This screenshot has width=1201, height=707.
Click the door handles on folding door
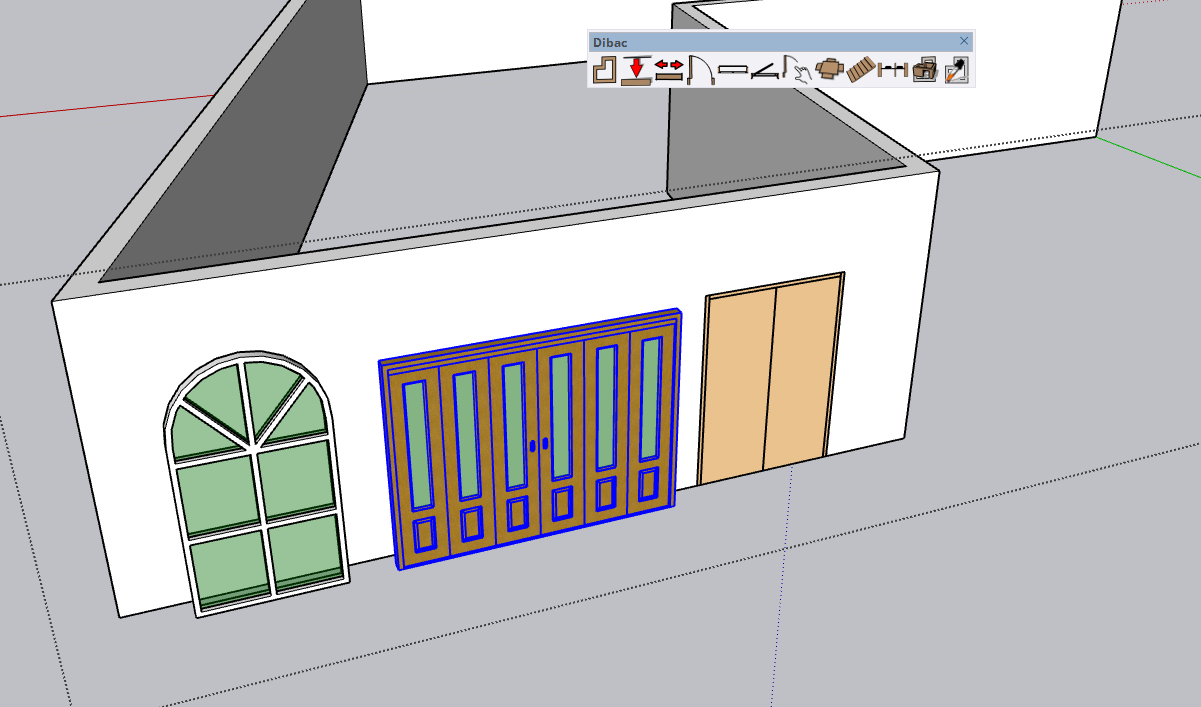point(540,444)
